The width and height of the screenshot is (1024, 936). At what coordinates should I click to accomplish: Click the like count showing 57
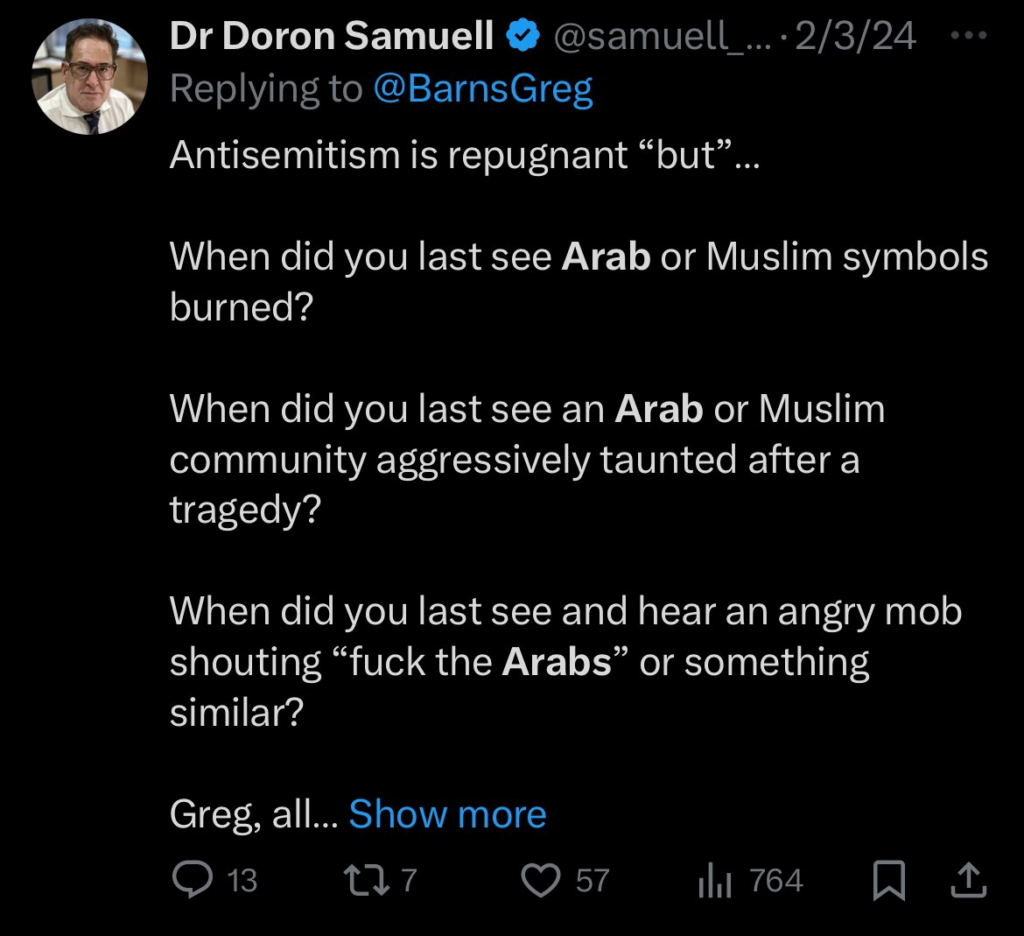(590, 880)
